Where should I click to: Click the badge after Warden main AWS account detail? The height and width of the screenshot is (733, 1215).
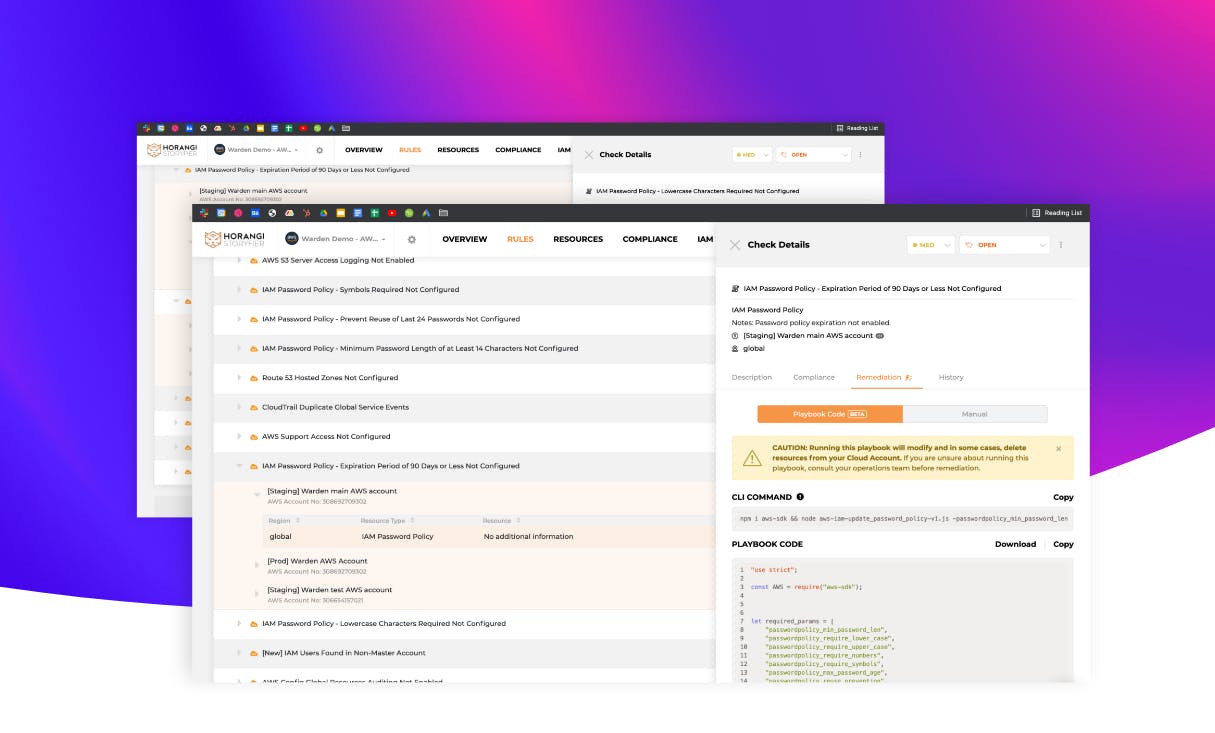point(880,336)
